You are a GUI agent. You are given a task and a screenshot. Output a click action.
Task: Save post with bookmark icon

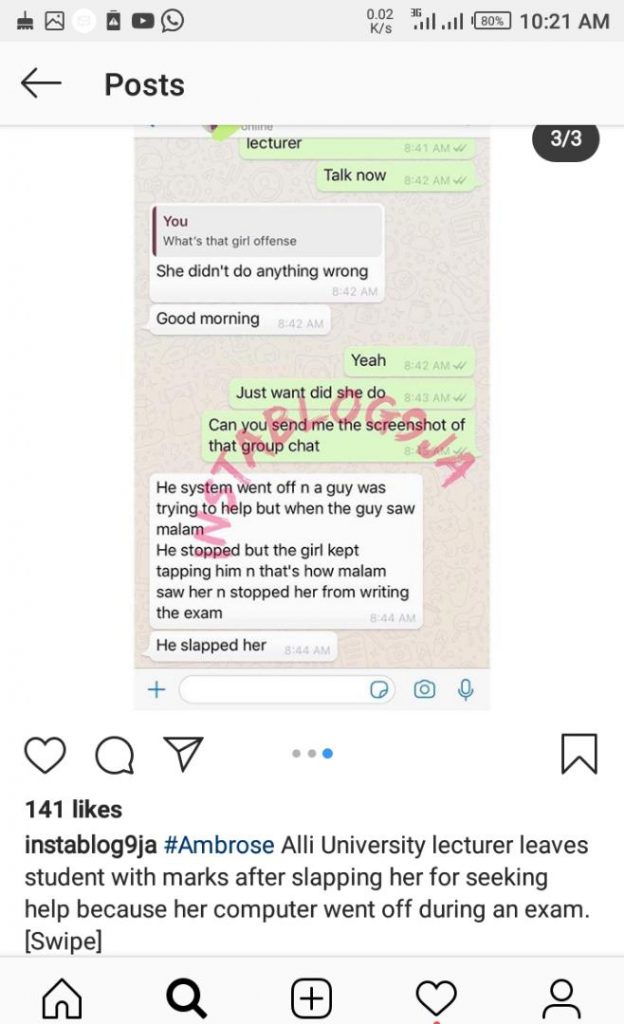click(x=579, y=754)
